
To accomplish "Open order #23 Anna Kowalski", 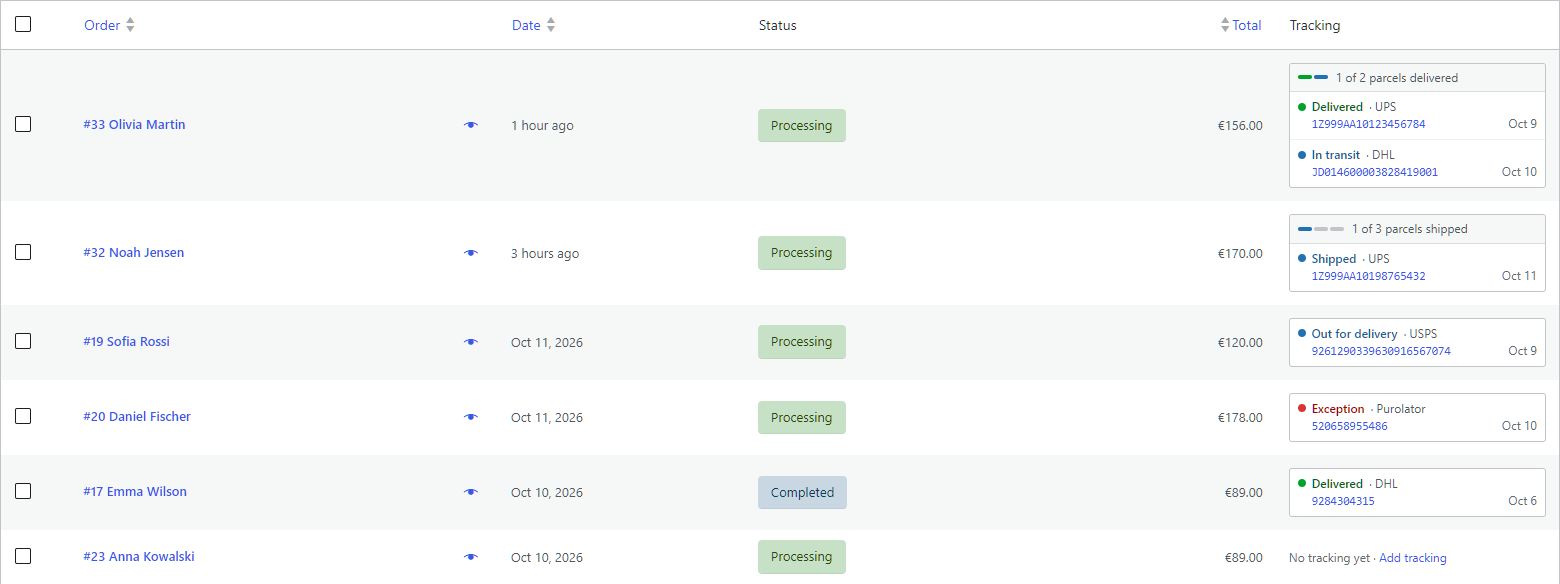I will 139,557.
